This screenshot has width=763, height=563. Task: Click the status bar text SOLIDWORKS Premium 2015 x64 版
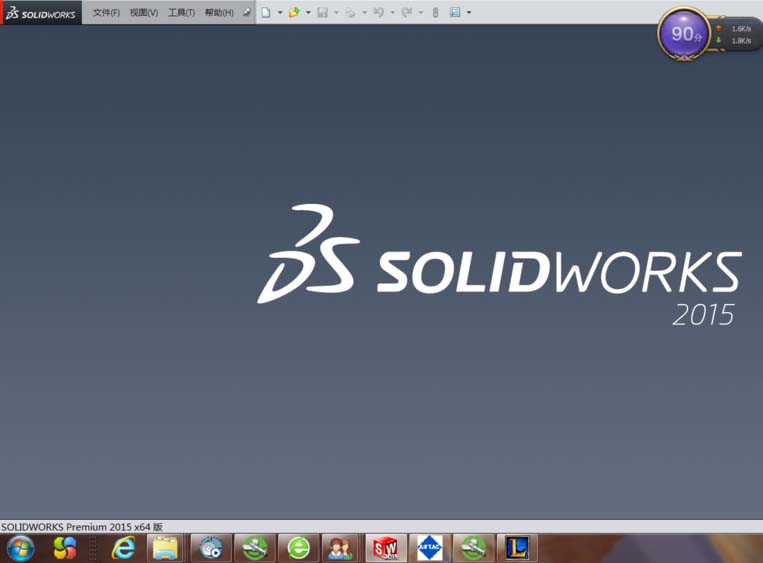82,527
